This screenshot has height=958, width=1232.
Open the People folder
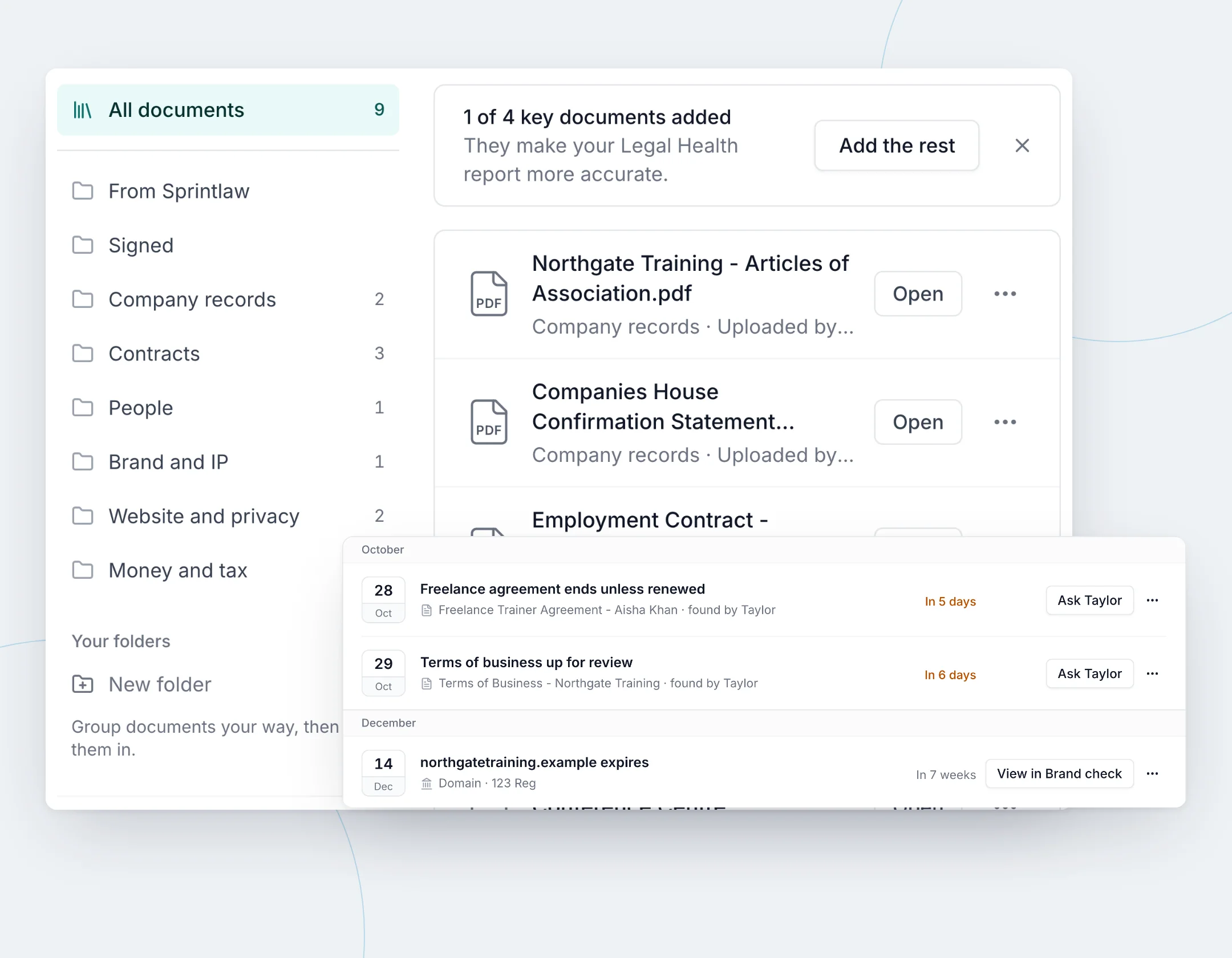[x=228, y=408]
